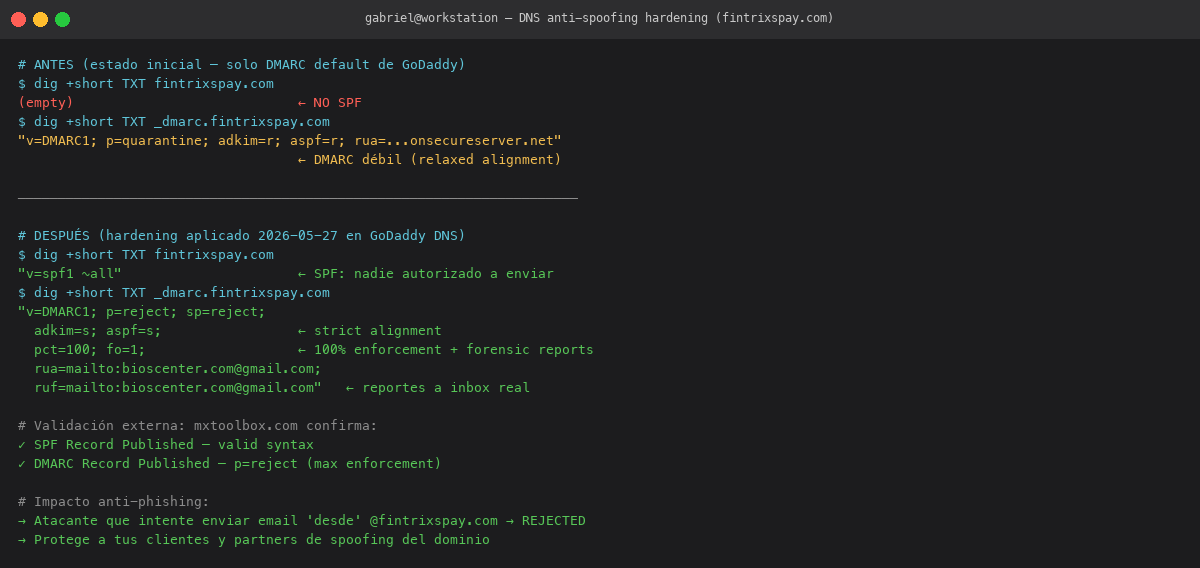Select '# Validación externa: mxtoolbox.com confirma:' line

pos(198,426)
